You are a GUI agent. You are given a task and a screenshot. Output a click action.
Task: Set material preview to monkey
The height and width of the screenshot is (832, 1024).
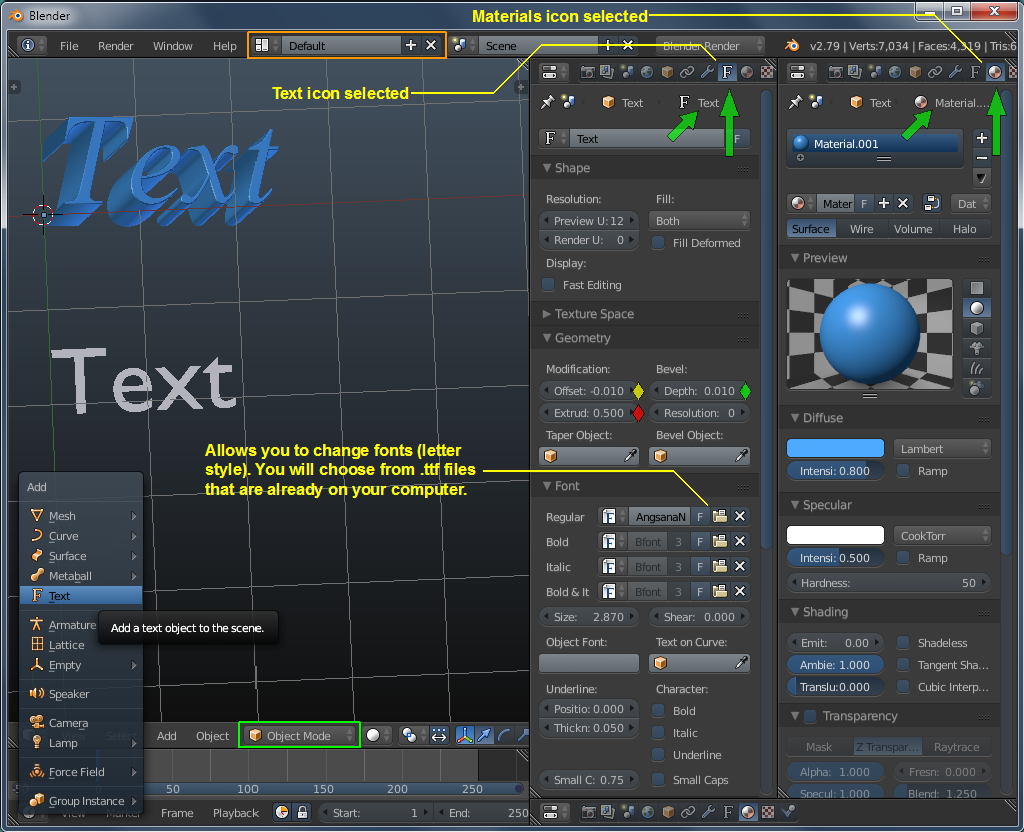click(976, 349)
